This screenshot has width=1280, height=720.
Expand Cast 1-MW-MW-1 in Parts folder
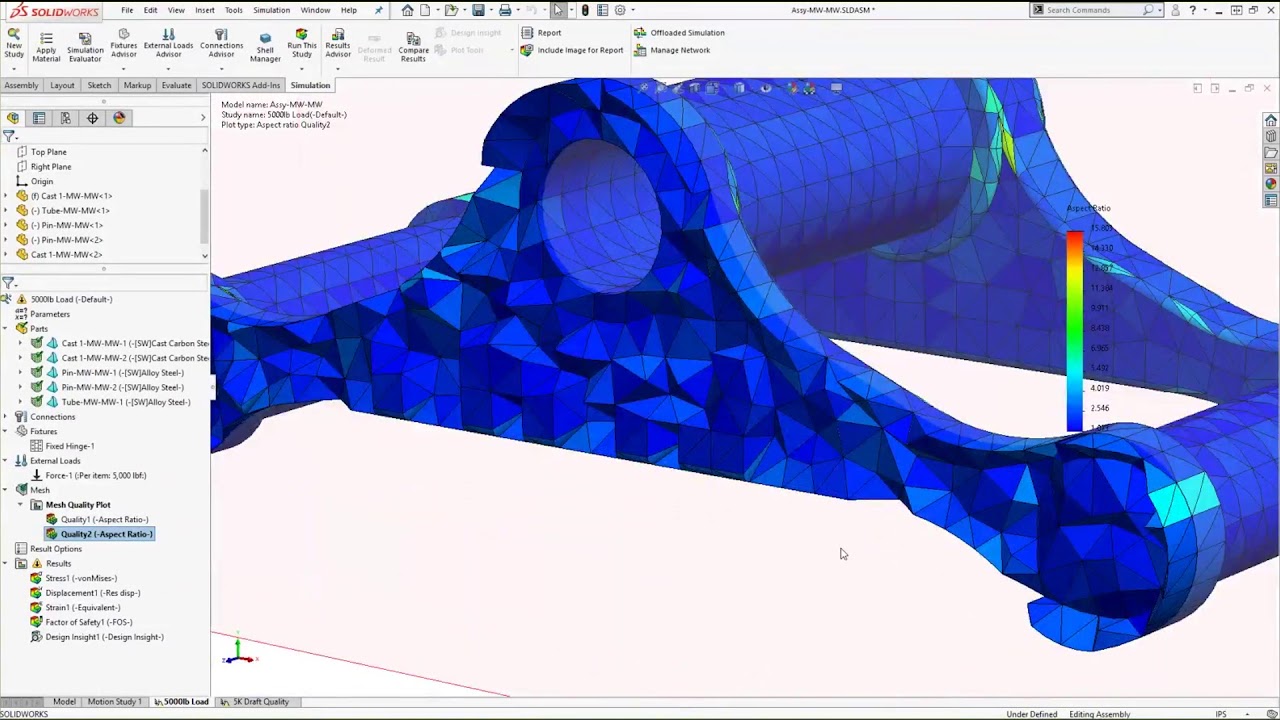(x=20, y=343)
